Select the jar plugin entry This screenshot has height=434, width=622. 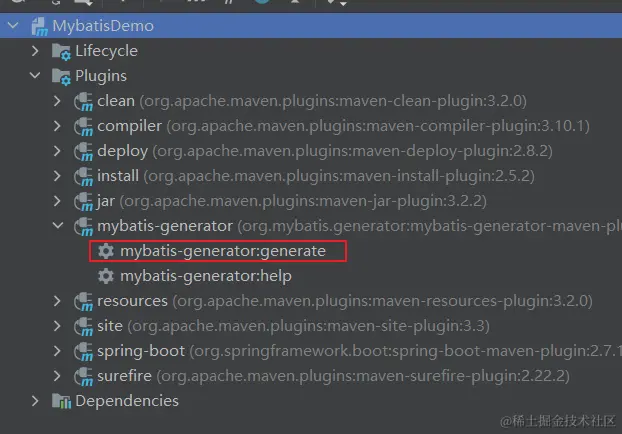(292, 201)
